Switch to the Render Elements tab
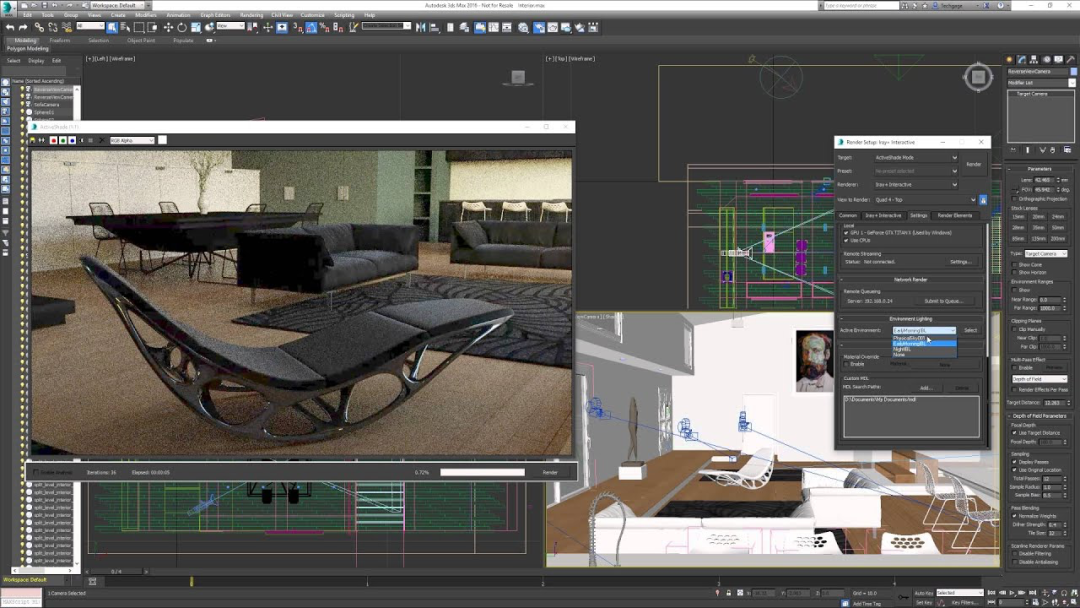The width and height of the screenshot is (1080, 608). click(954, 215)
